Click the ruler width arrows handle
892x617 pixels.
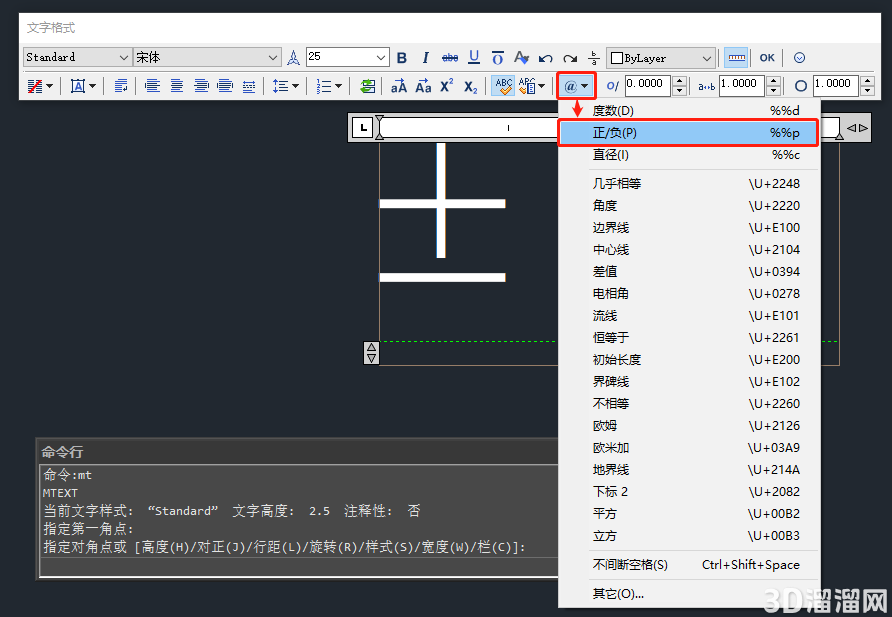tap(857, 128)
